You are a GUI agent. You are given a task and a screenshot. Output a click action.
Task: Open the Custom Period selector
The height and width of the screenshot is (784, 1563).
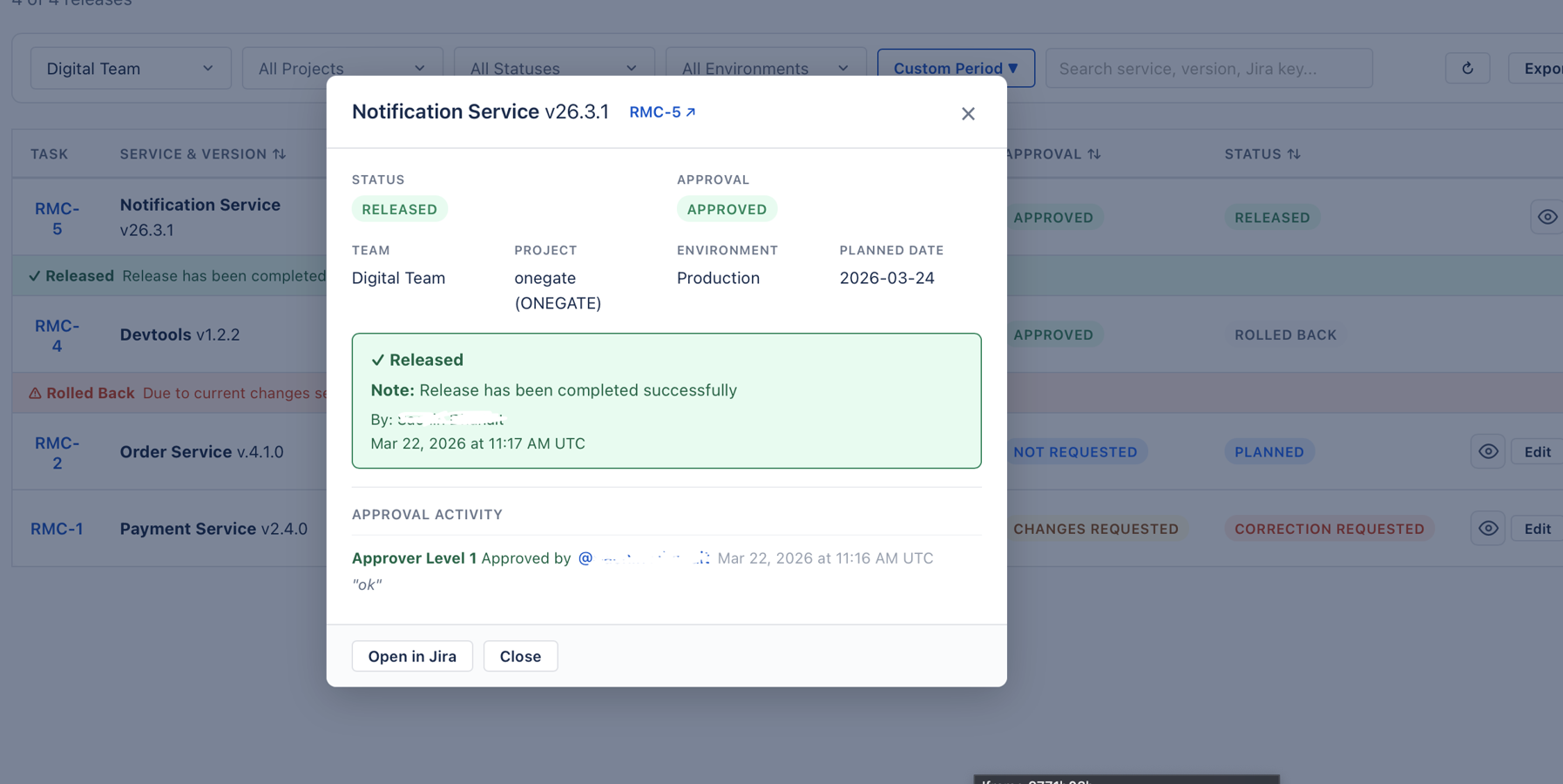coord(955,68)
